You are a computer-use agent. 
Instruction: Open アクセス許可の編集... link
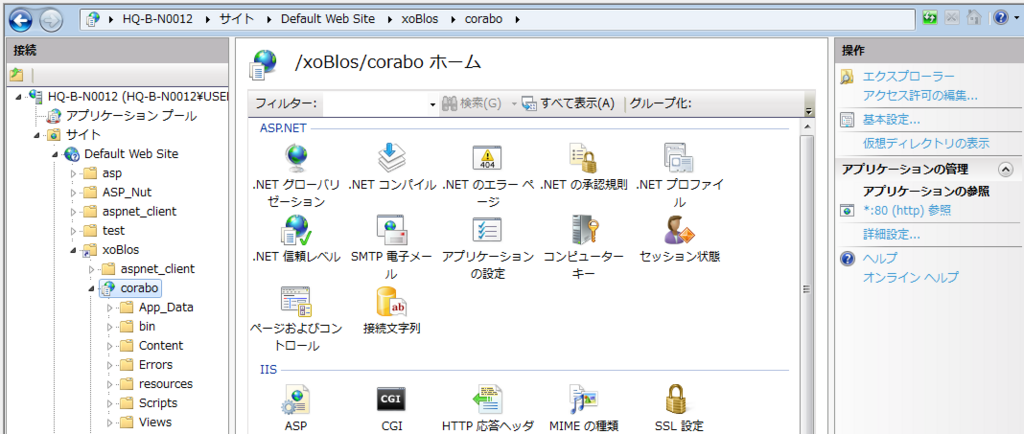[920, 96]
